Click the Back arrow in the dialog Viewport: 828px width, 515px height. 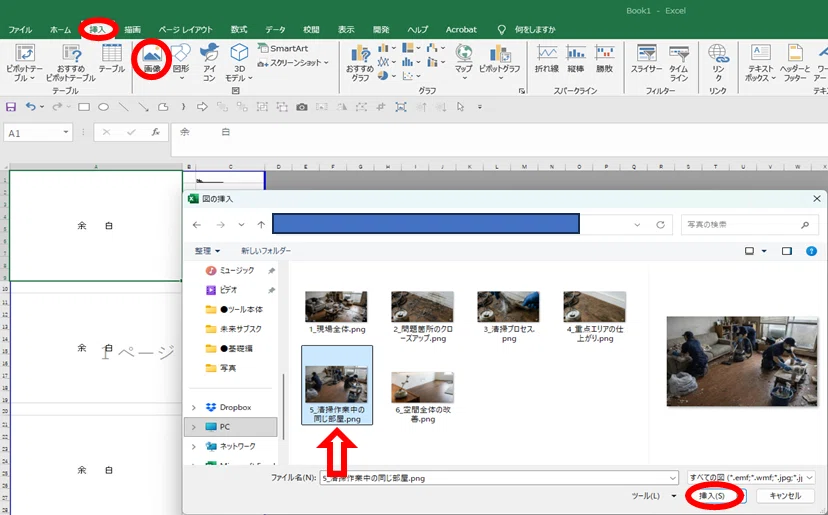coord(197,225)
